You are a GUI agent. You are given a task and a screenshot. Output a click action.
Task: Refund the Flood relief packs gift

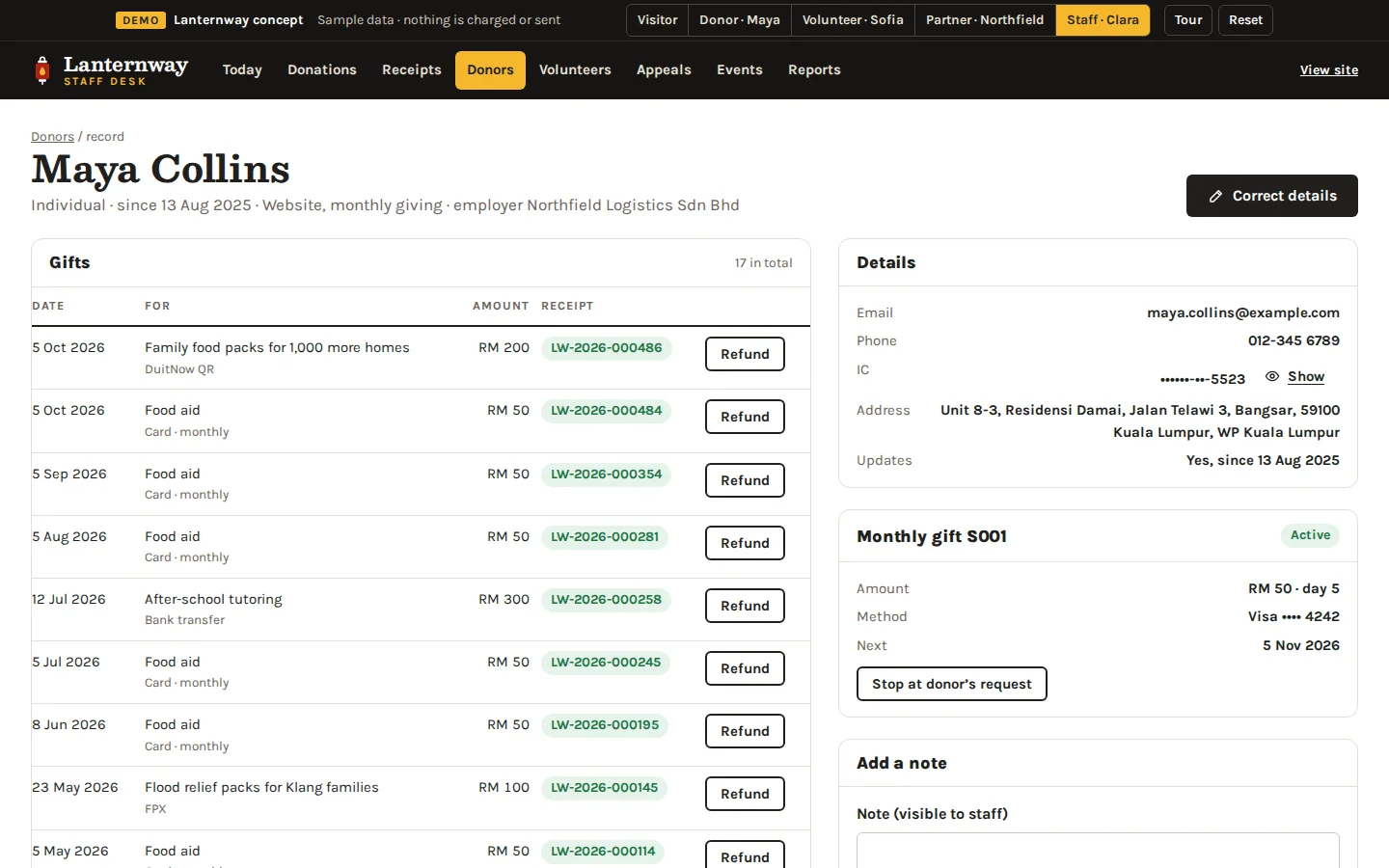pos(745,794)
